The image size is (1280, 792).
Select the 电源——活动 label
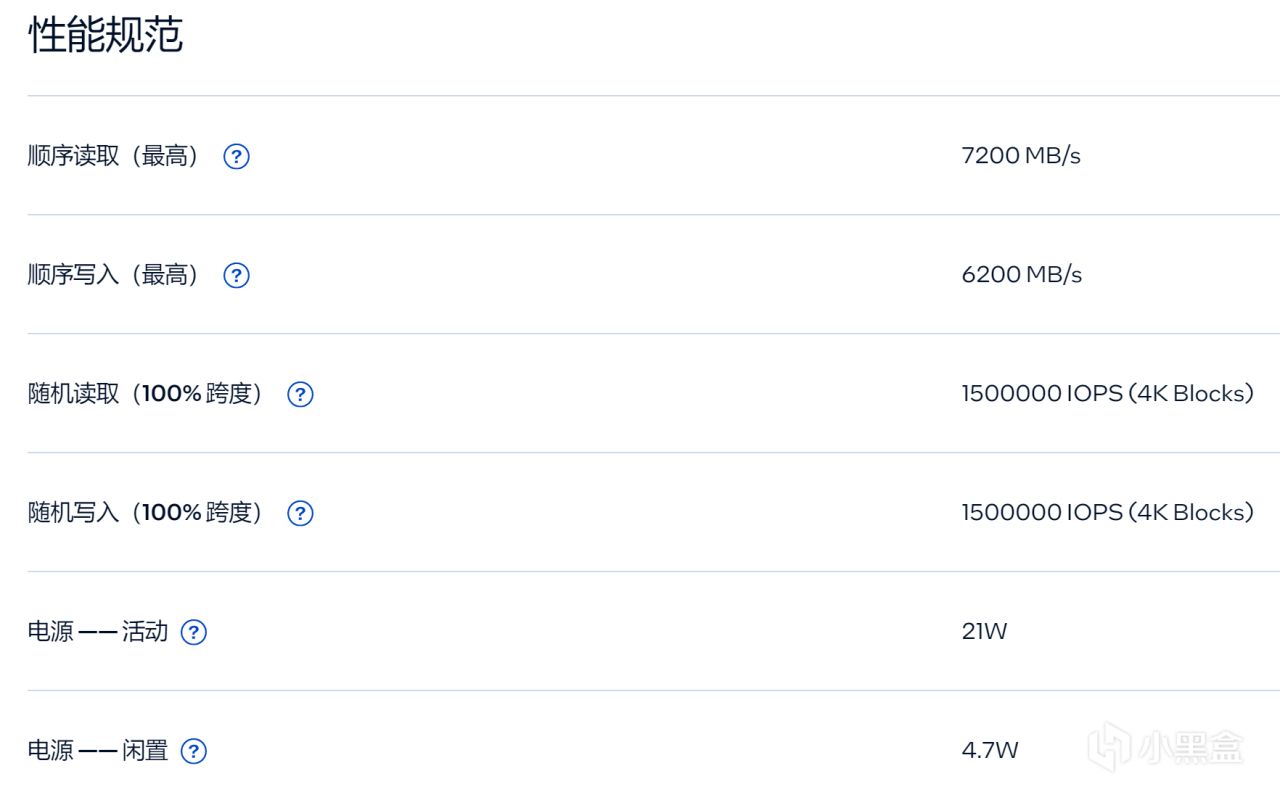(97, 632)
